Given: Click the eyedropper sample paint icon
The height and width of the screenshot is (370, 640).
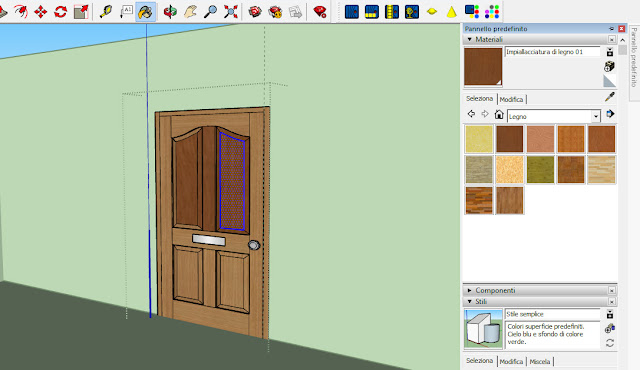Looking at the screenshot, I should (609, 97).
